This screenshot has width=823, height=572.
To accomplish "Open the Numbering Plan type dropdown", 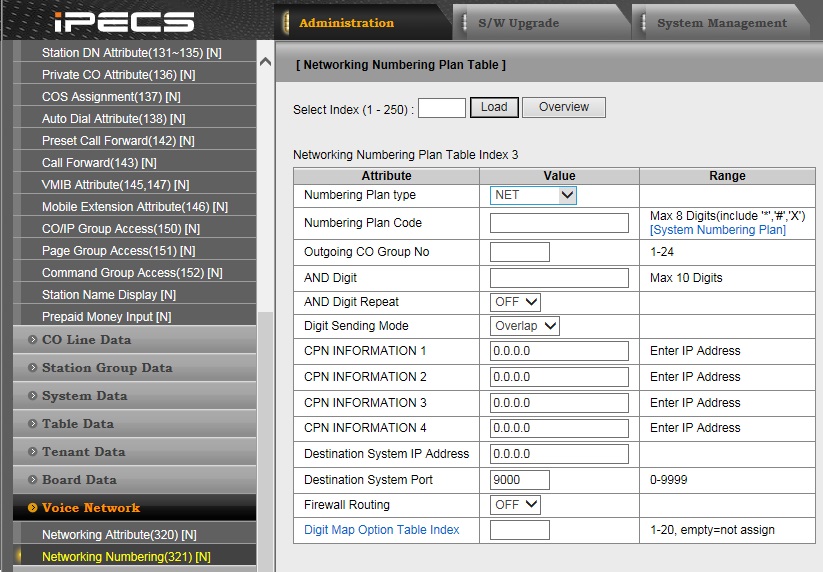I will (533, 195).
